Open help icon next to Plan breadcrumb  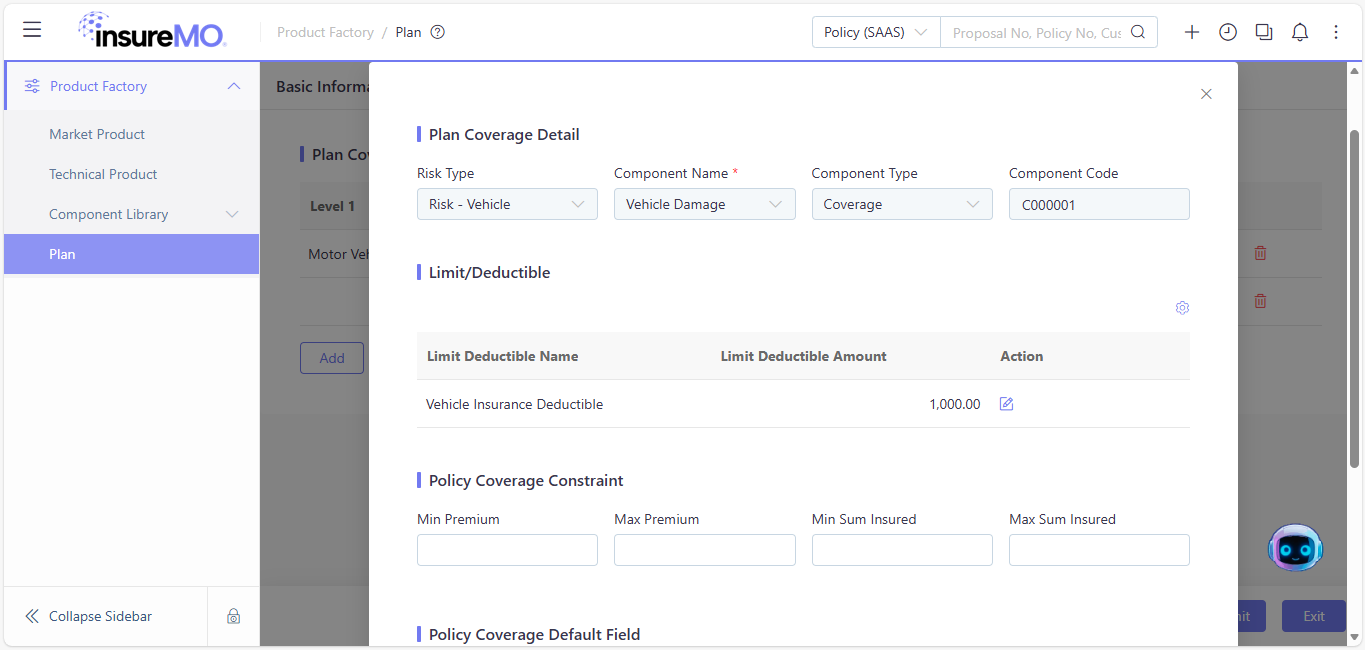[437, 32]
